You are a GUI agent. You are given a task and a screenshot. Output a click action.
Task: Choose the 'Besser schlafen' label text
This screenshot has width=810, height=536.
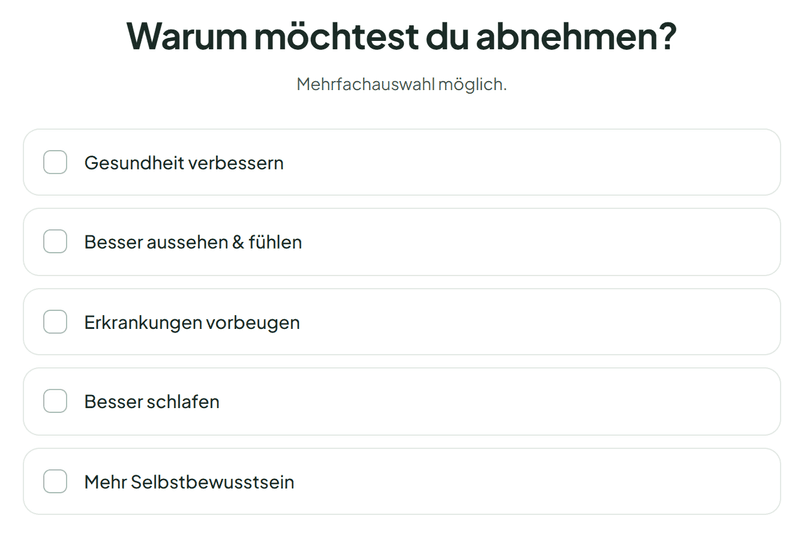152,402
